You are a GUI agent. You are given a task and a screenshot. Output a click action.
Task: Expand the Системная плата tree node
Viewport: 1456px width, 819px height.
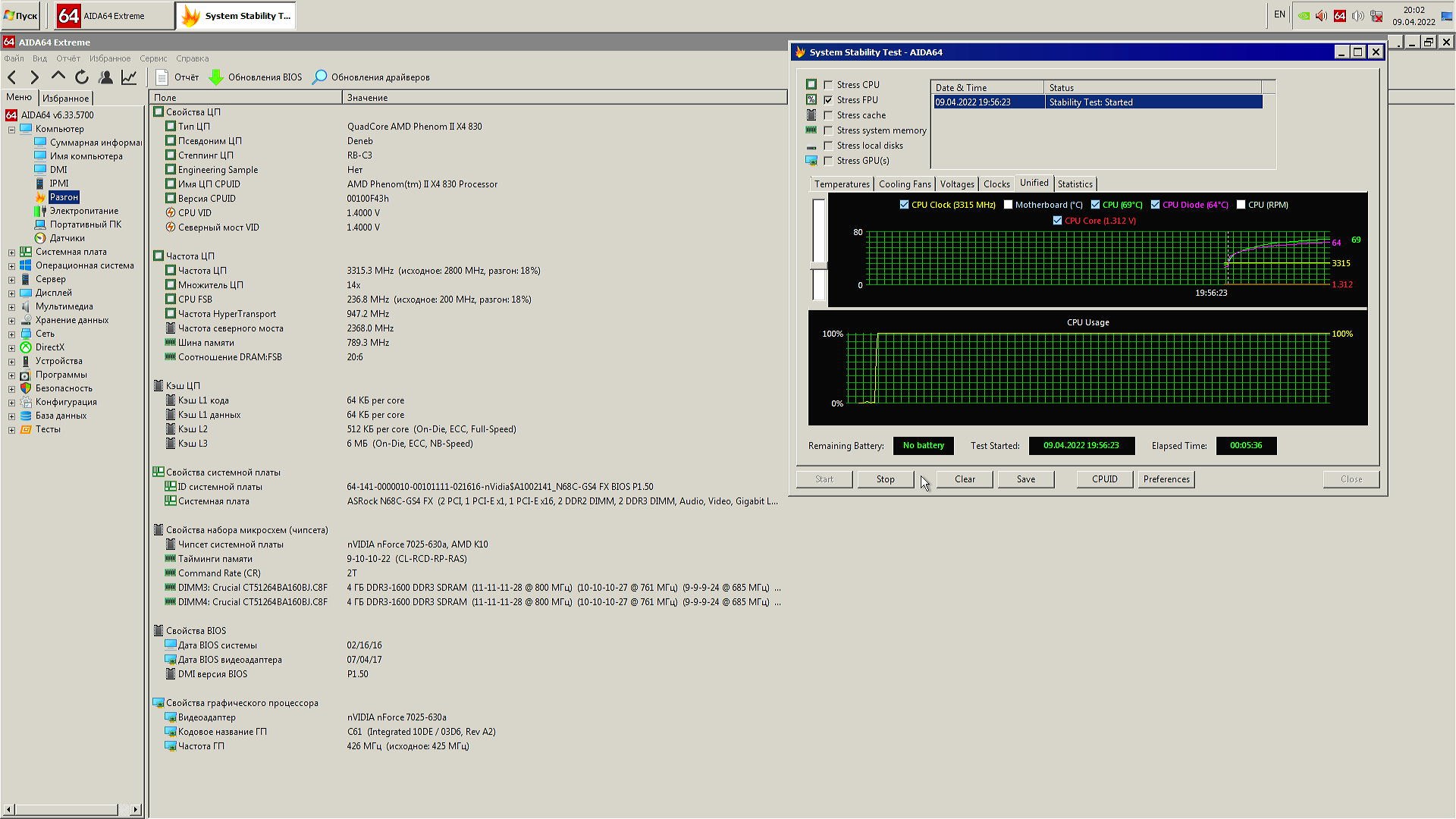coord(11,253)
